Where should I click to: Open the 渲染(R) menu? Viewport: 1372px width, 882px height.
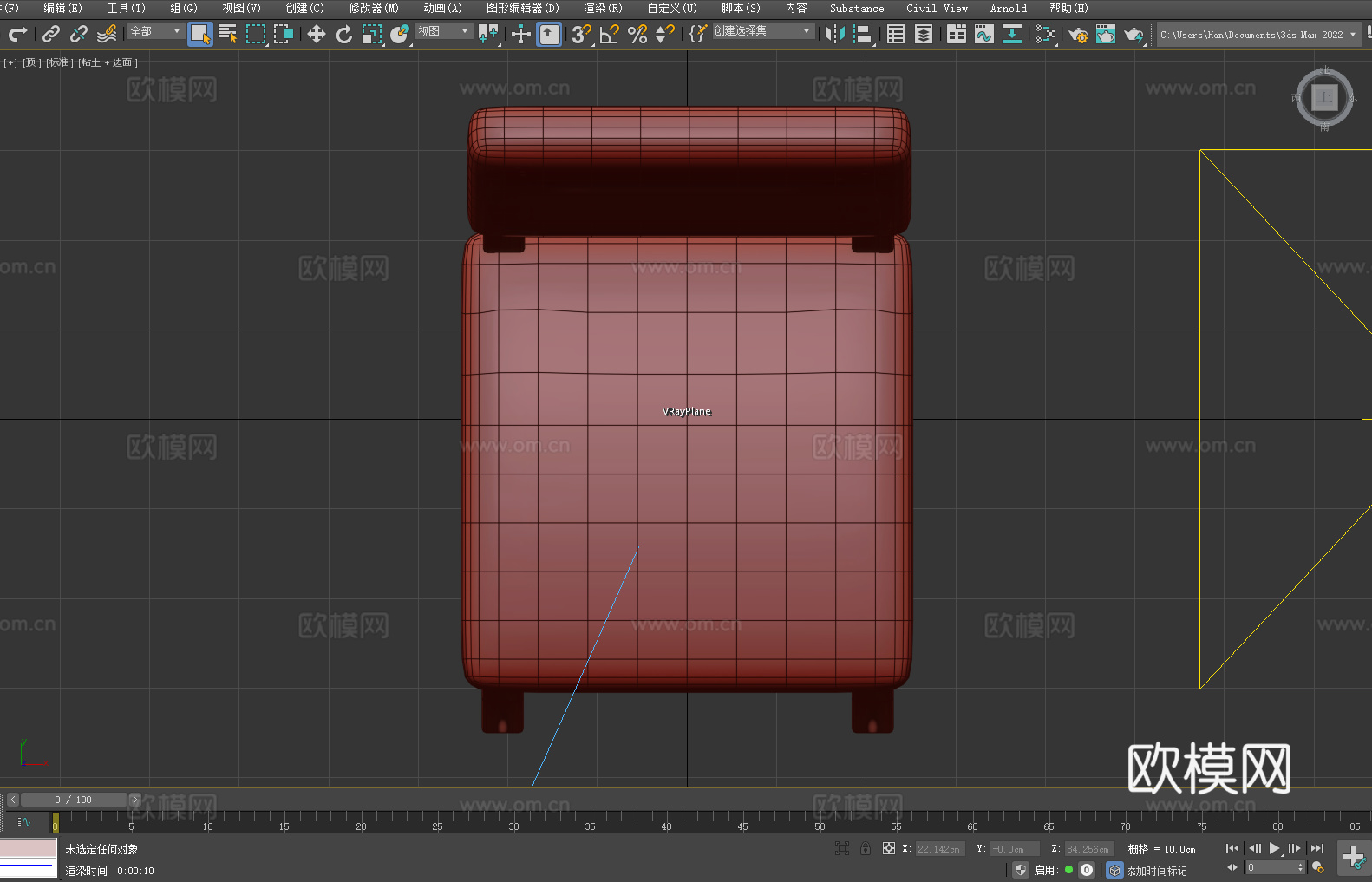point(603,8)
